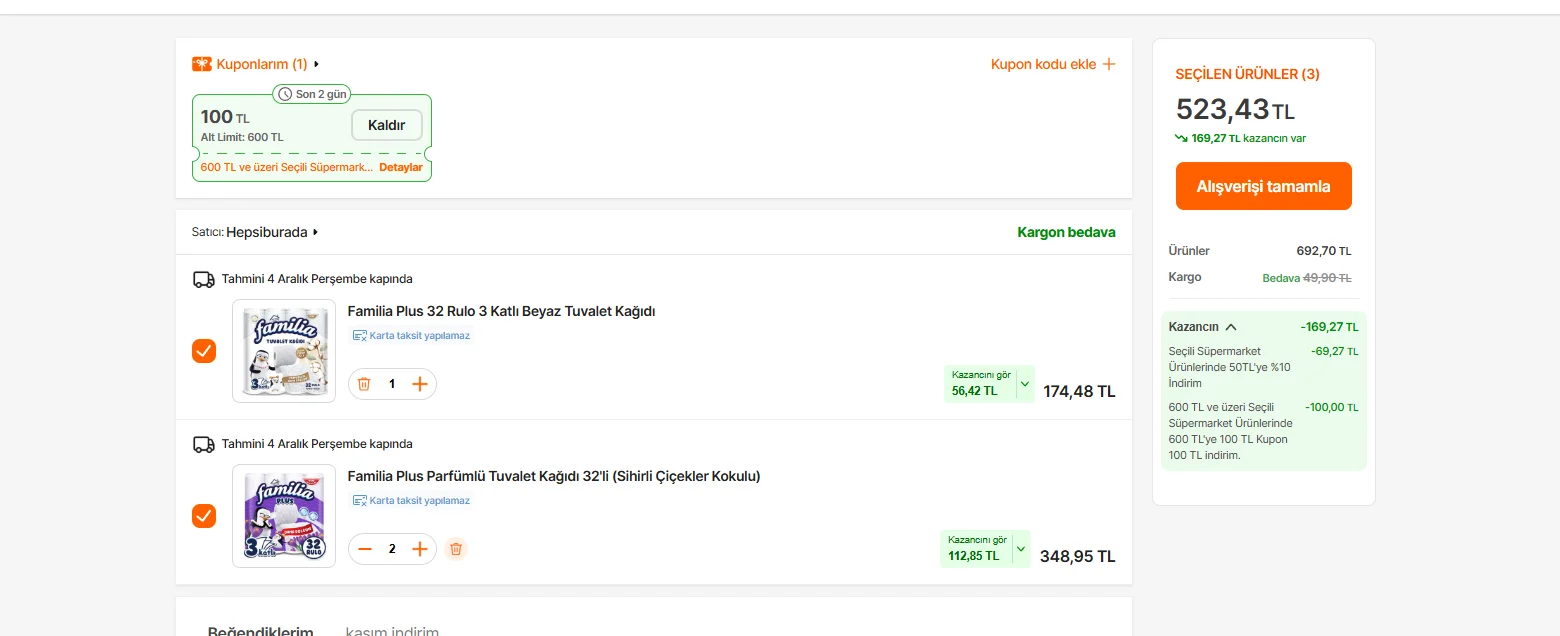Increase quantity of Familia Parfümlü Tuvalet Kağıdı
Viewport: 1560px width, 636px height.
coord(420,549)
